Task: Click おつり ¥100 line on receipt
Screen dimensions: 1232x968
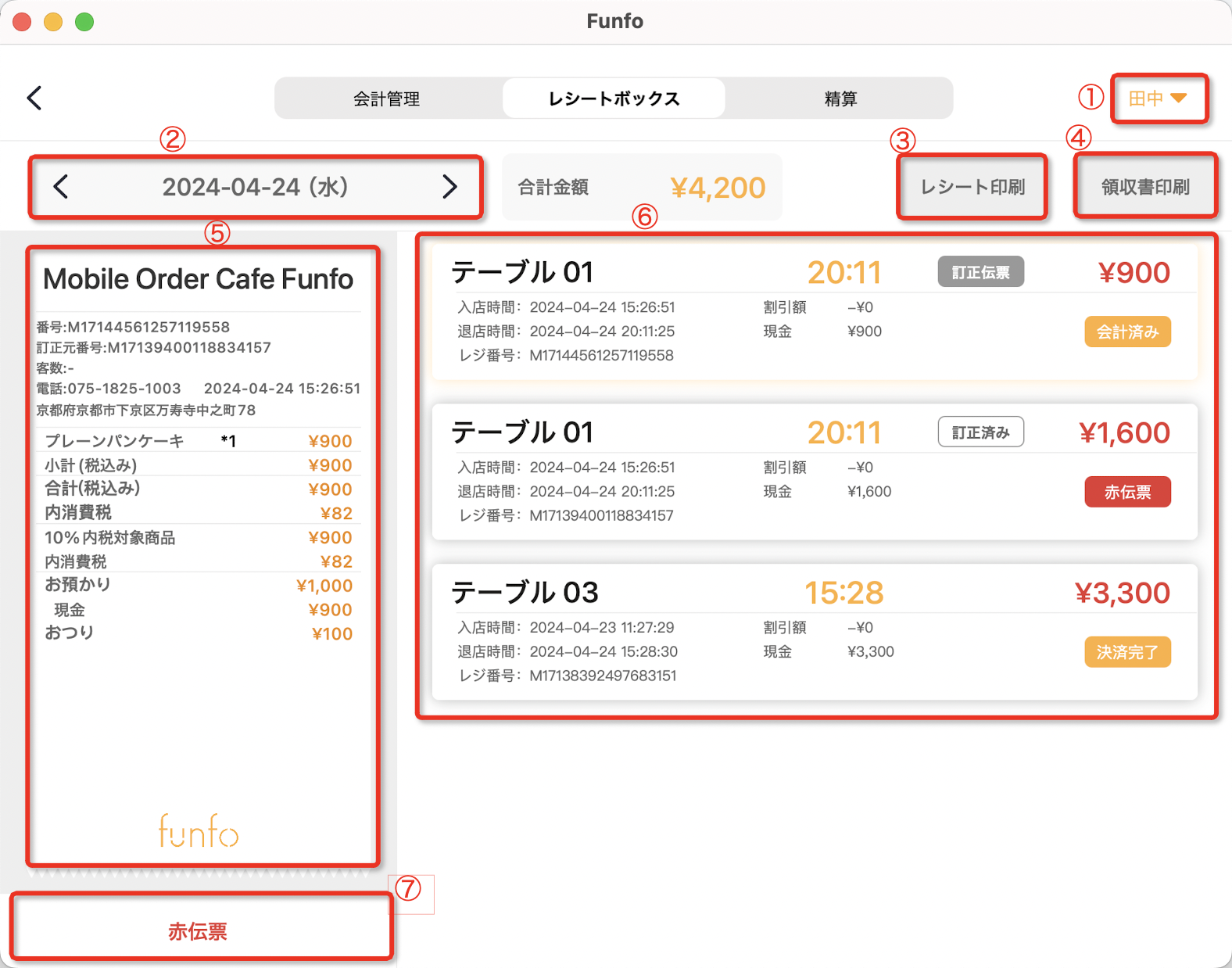Action: 199,633
